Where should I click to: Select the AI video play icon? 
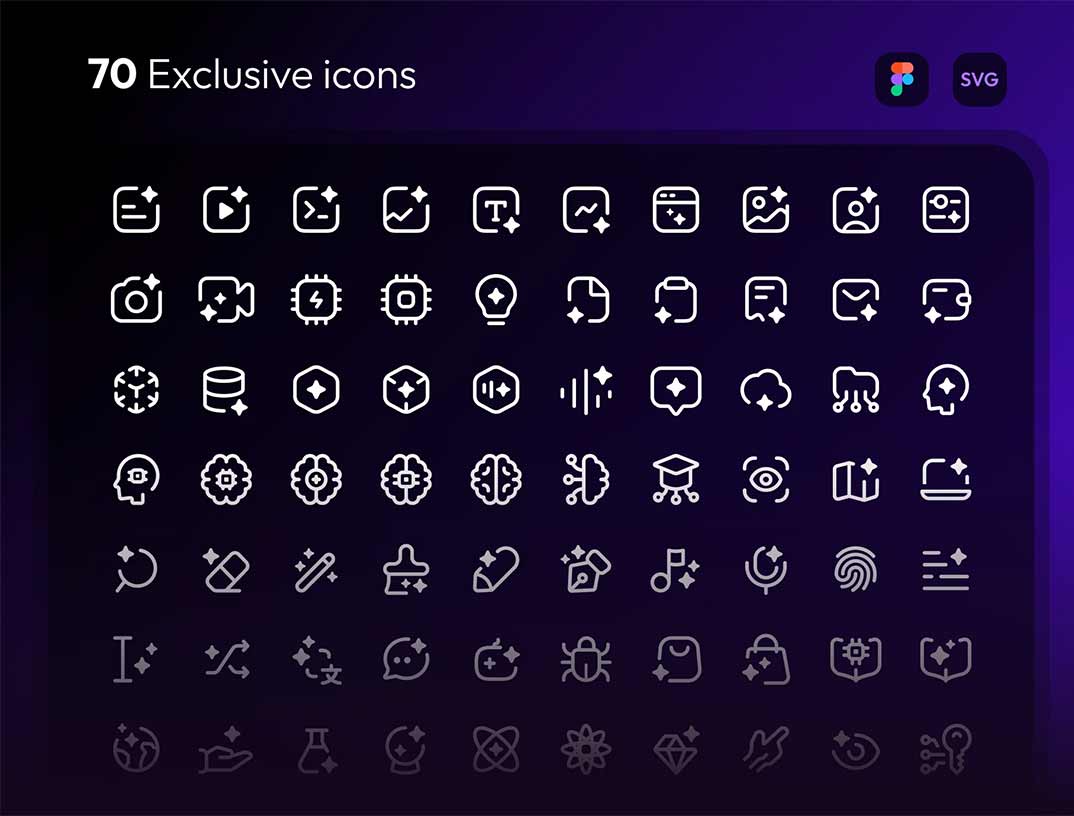pyautogui.click(x=226, y=209)
